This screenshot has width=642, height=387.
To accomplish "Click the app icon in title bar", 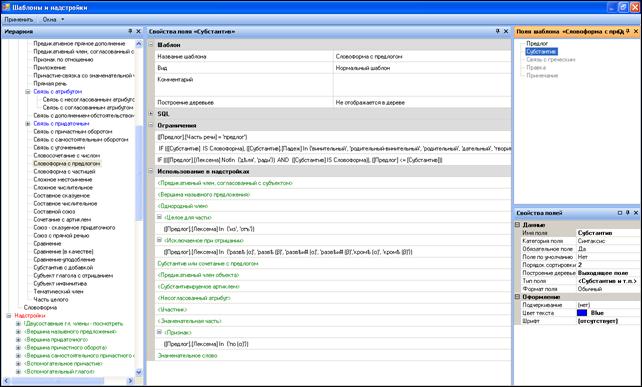I will 6,7.
